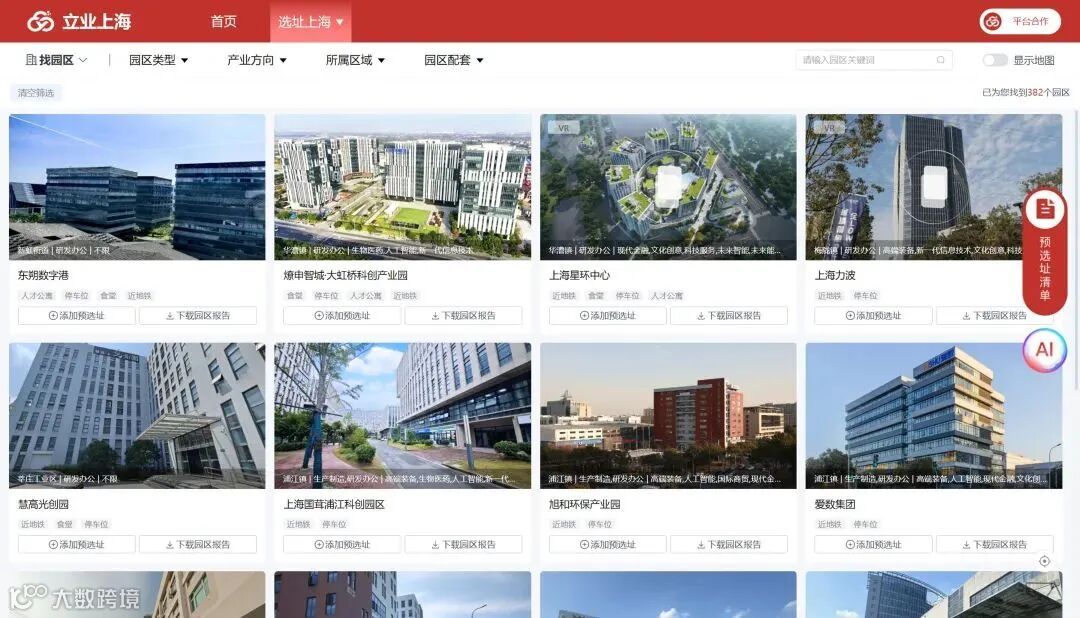Add 上海力波 to pre-selection list
This screenshot has width=1080, height=618.
pyautogui.click(x=873, y=316)
